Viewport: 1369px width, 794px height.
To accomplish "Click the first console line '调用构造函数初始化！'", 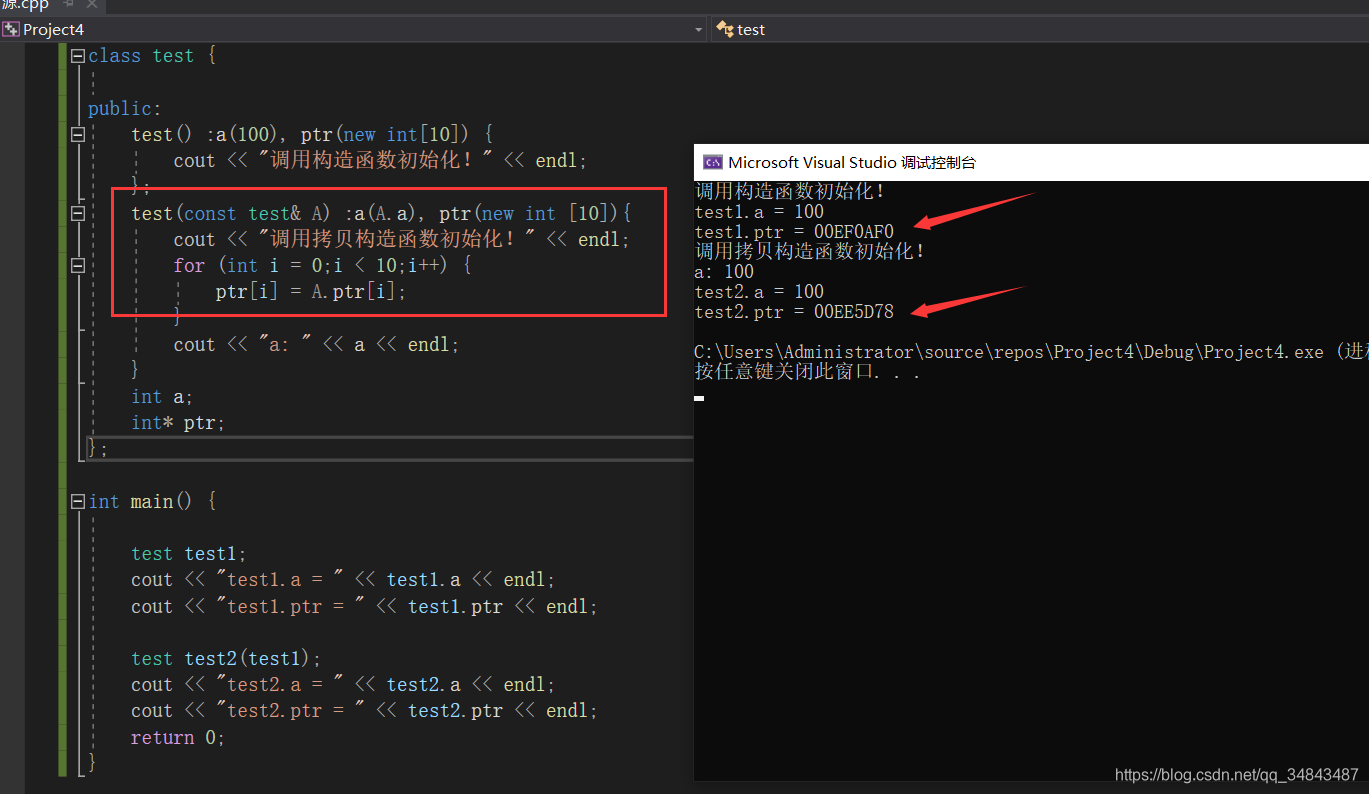I will (x=790, y=192).
